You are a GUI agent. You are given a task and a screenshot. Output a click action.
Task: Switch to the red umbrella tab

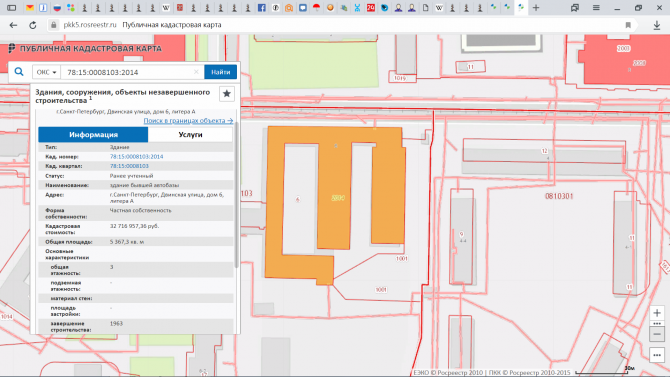click(316, 8)
